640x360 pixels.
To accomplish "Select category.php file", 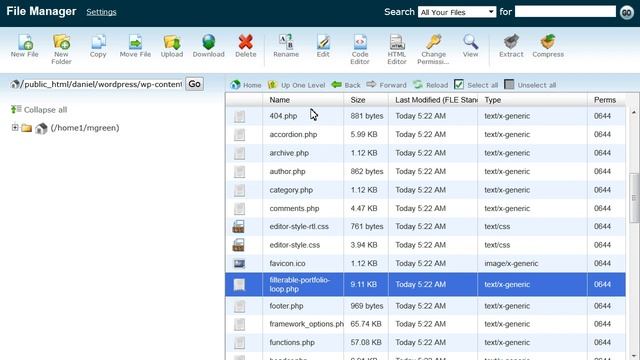I will (291, 190).
